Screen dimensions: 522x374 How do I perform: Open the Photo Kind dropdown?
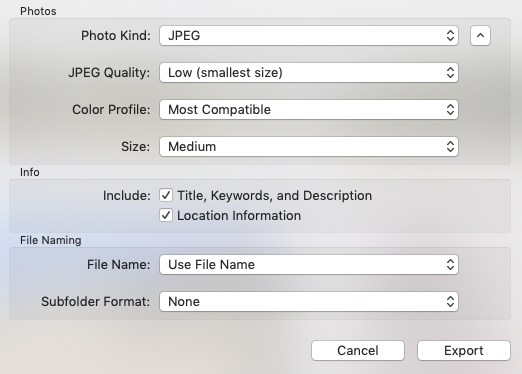coord(309,36)
